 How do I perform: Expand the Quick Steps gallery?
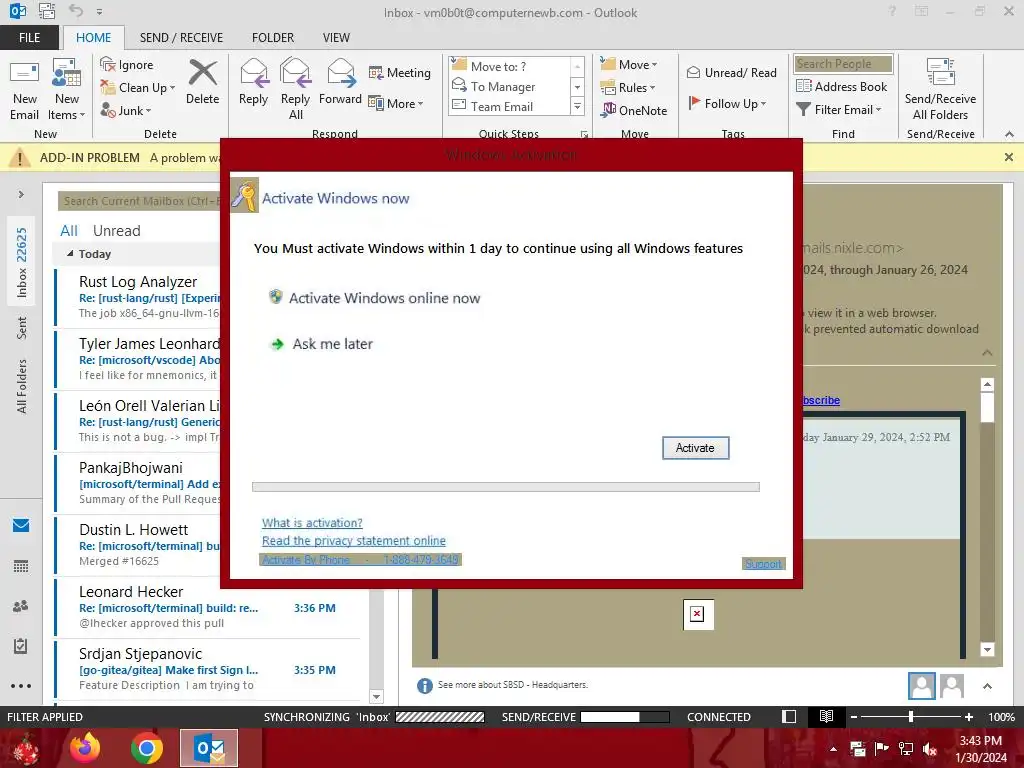[x=577, y=106]
